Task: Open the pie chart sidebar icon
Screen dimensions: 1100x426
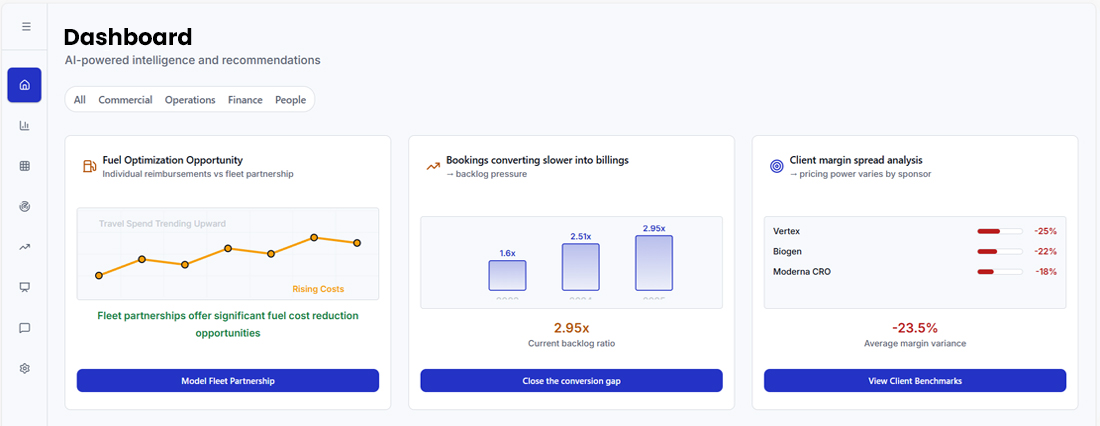Action: click(x=24, y=206)
